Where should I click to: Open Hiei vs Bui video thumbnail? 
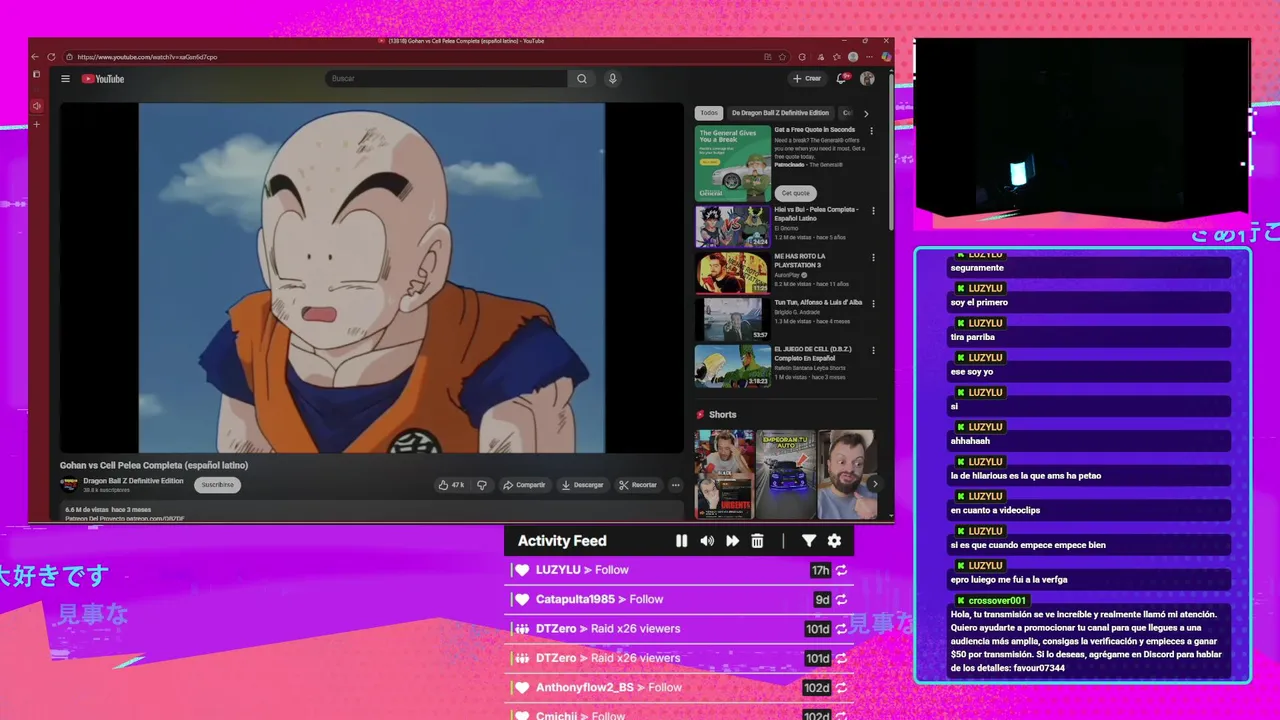click(x=733, y=226)
